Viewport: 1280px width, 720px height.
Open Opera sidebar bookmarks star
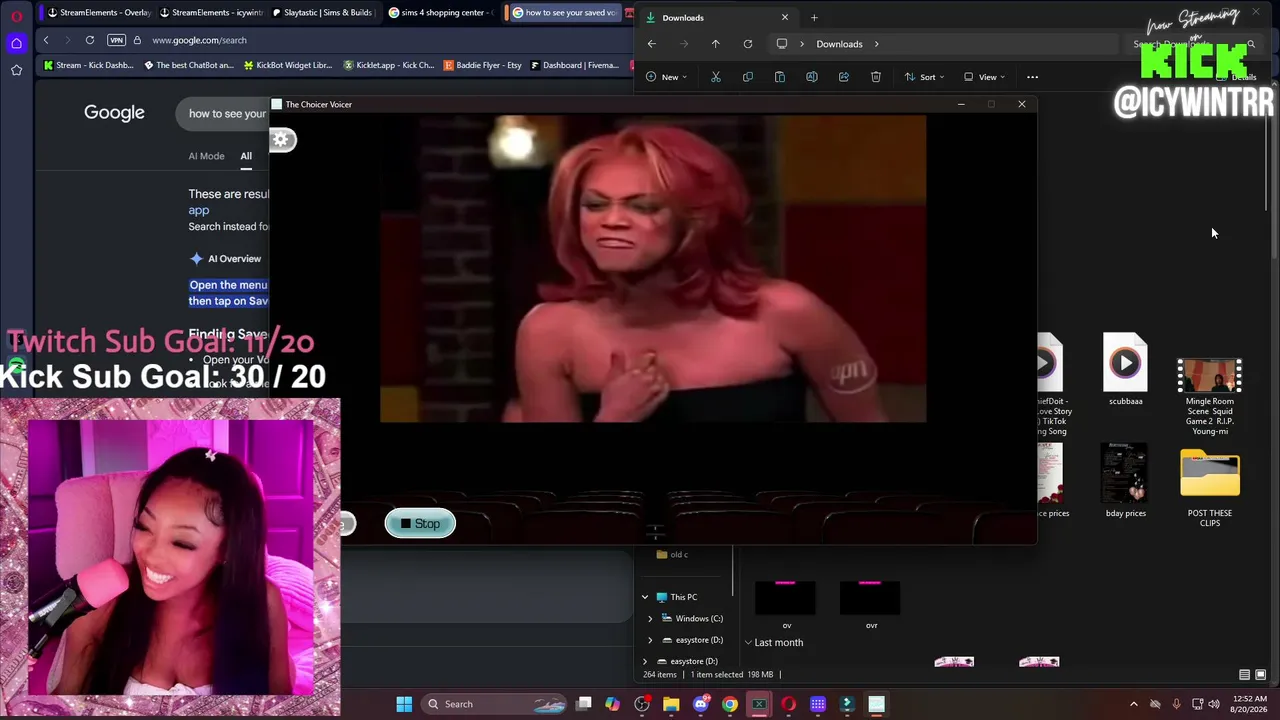coord(17,70)
